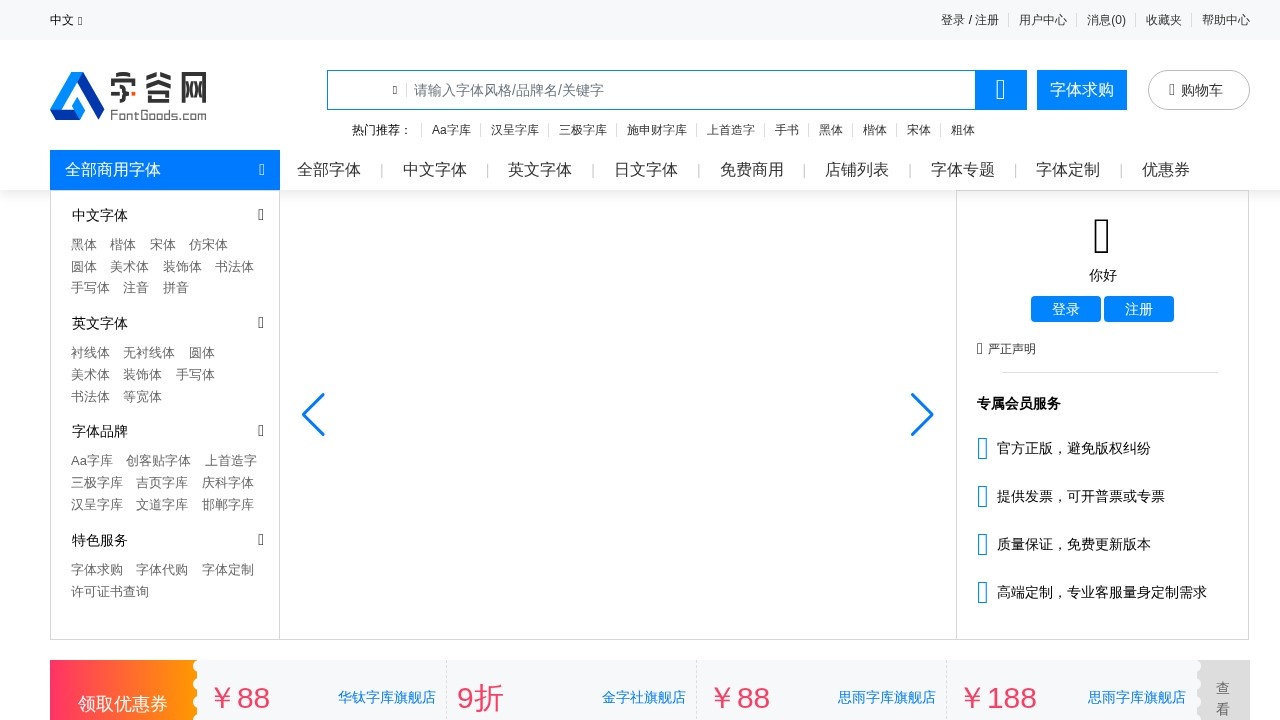
Task: Click the 高端定制 customization icon
Action: [982, 592]
